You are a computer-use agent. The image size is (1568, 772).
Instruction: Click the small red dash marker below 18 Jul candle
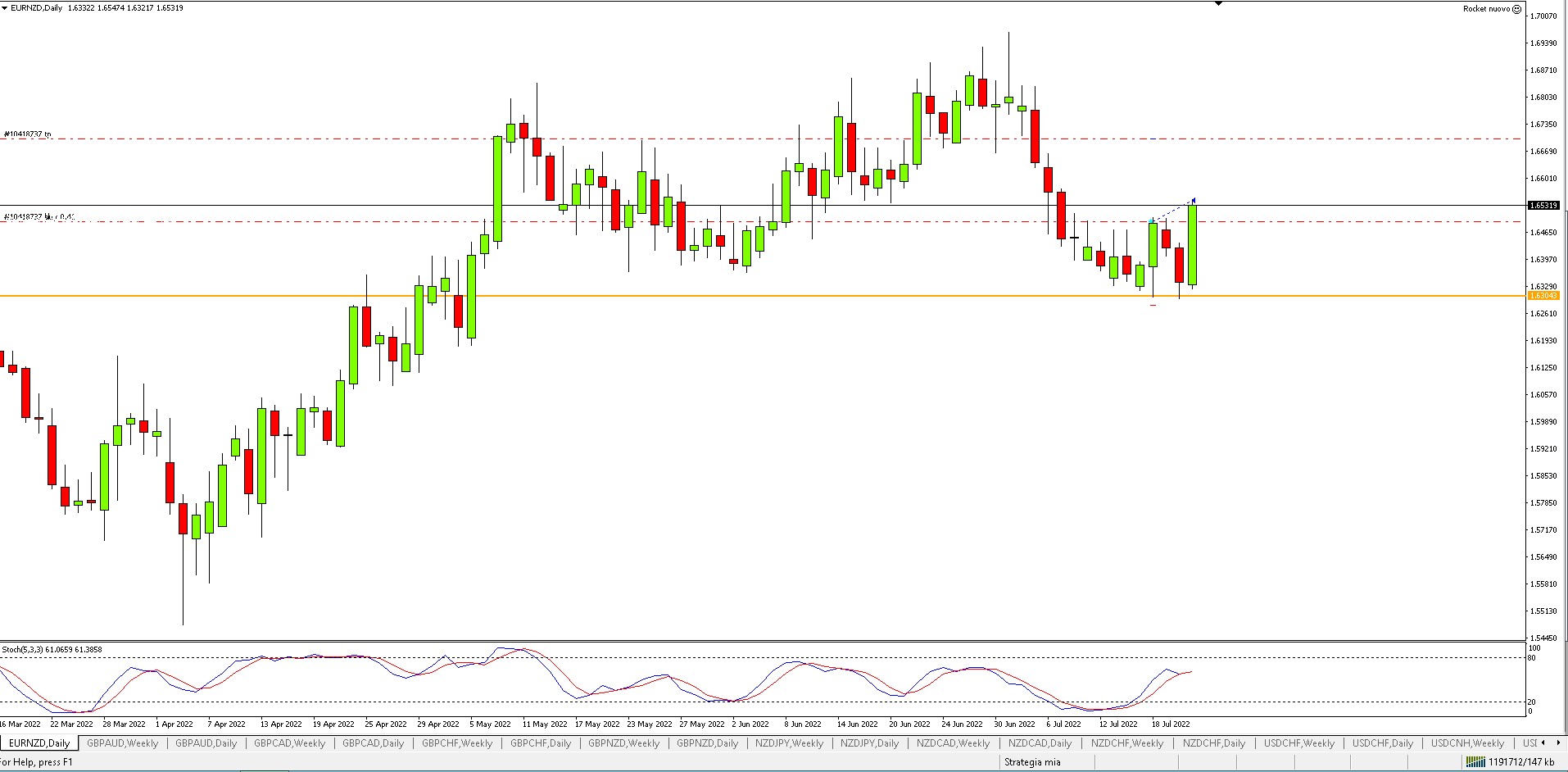1153,305
